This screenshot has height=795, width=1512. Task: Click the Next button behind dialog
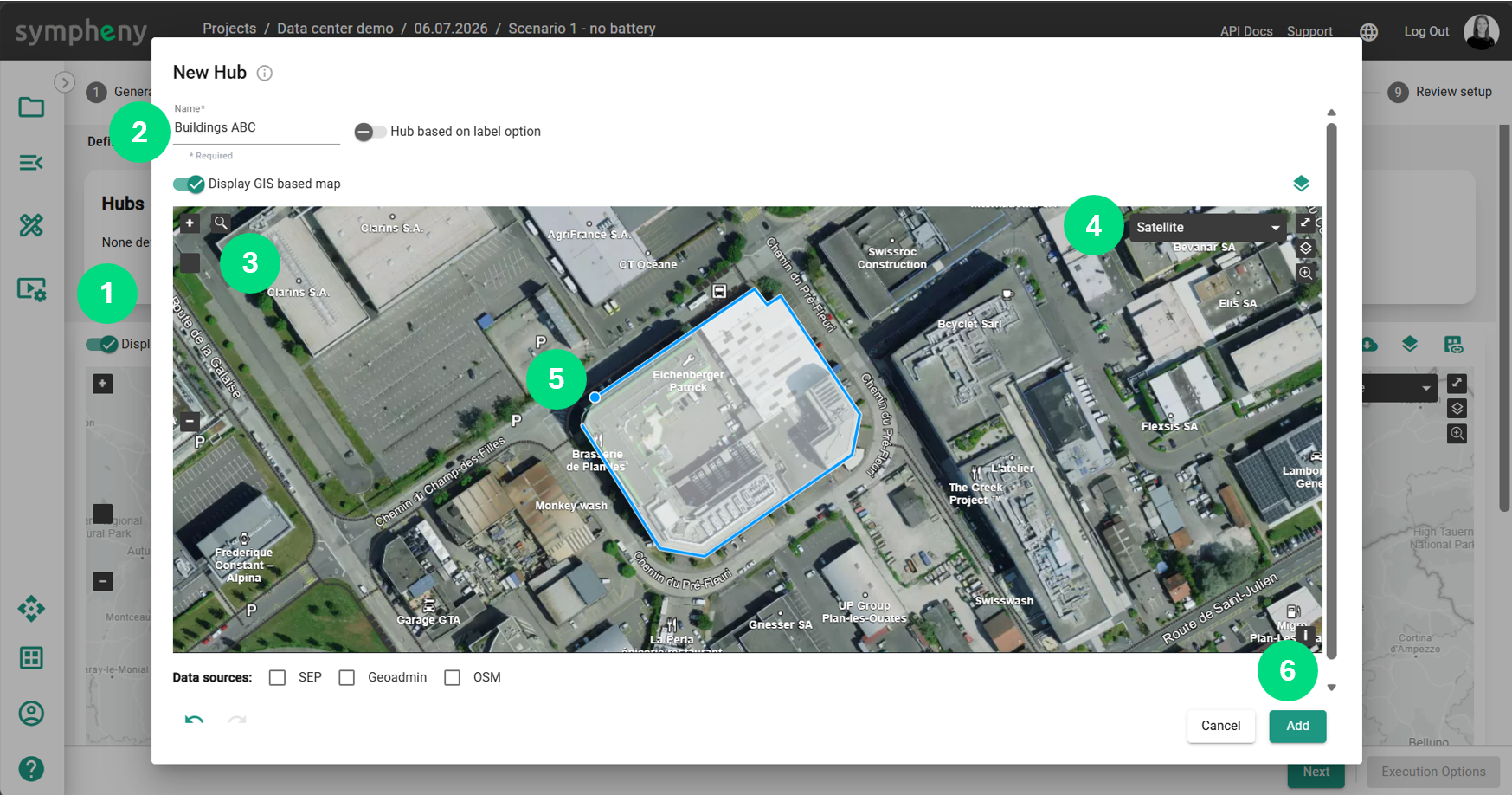coord(1316,772)
